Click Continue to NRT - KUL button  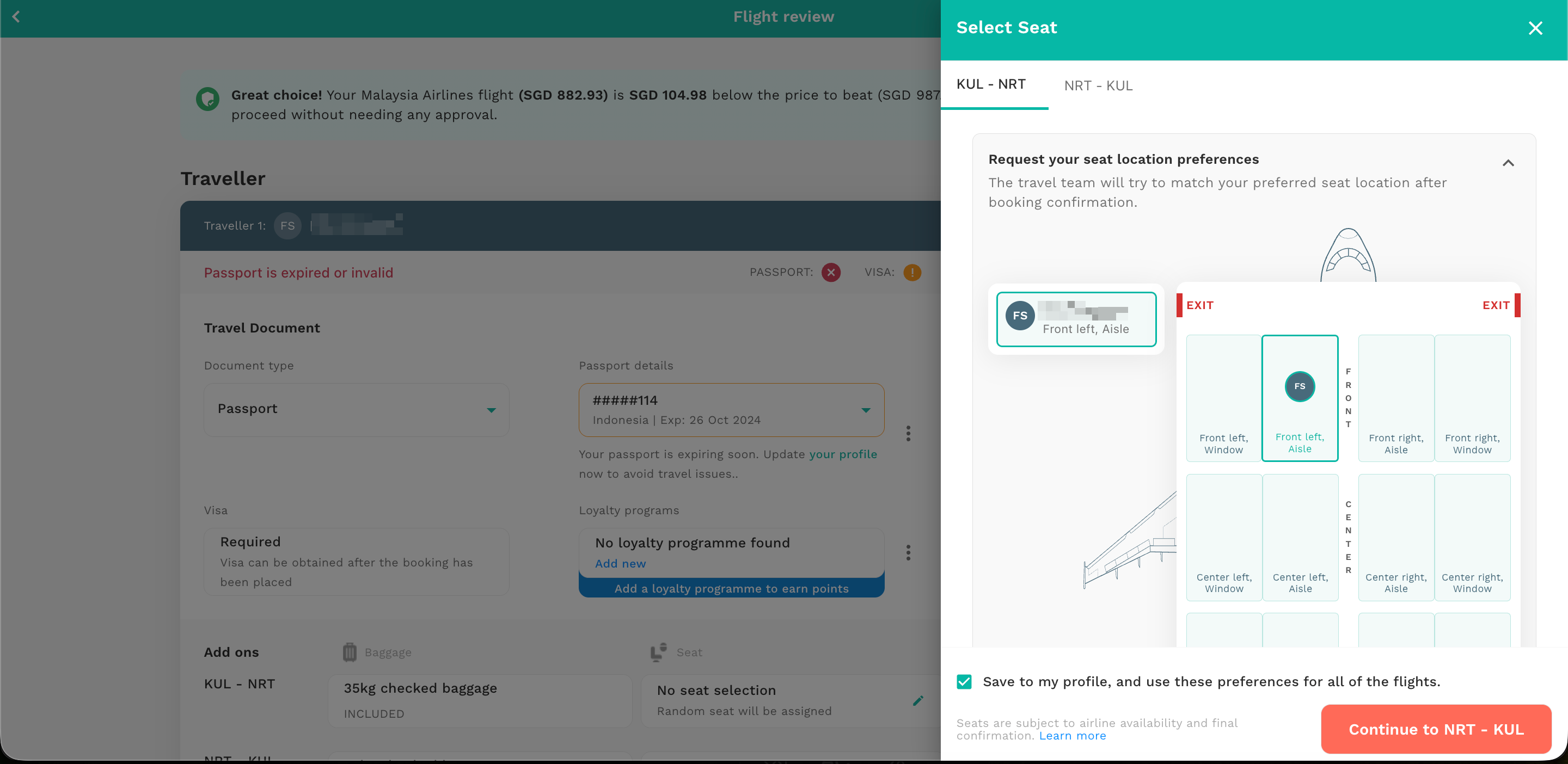point(1436,729)
